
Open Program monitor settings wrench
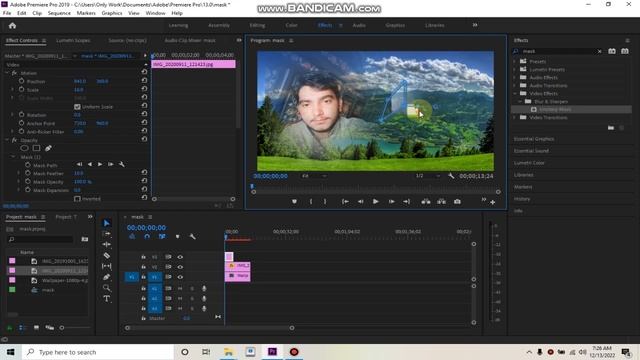(451, 176)
